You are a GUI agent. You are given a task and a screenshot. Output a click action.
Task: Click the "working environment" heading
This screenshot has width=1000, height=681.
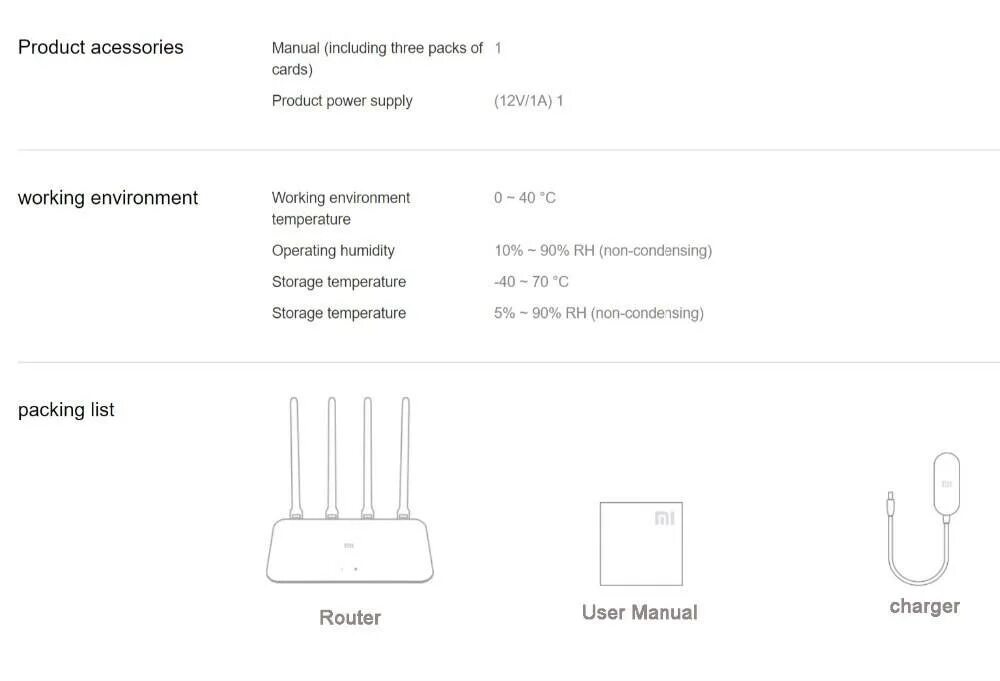coord(108,198)
